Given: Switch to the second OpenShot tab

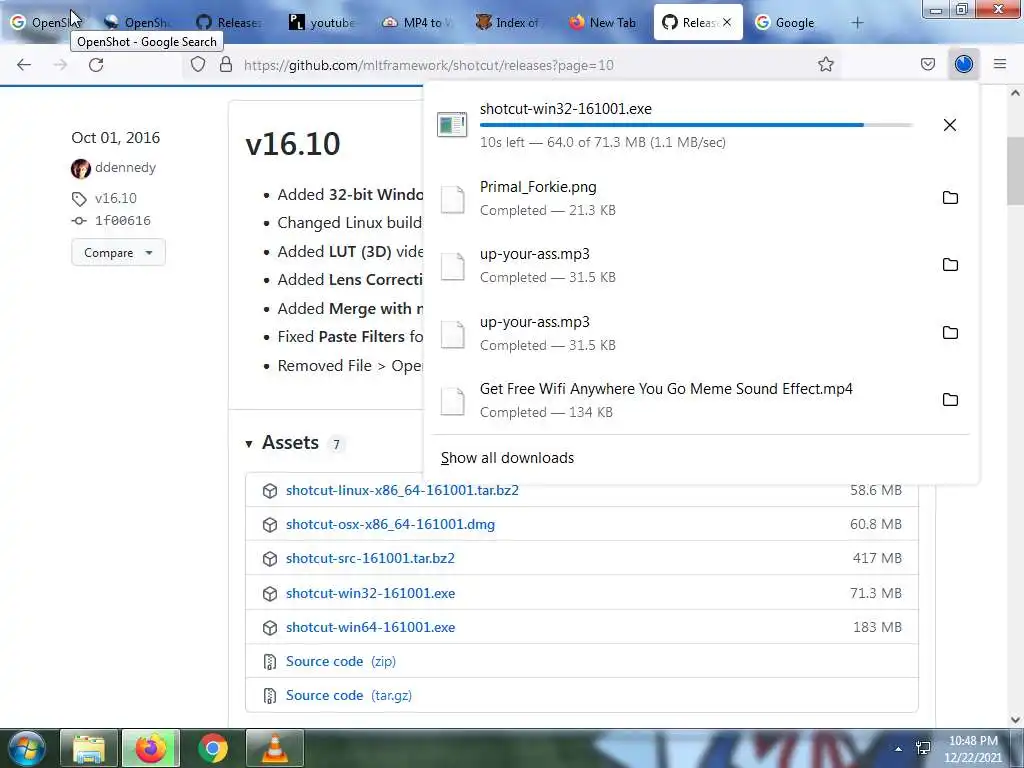Looking at the screenshot, I should tap(138, 22).
